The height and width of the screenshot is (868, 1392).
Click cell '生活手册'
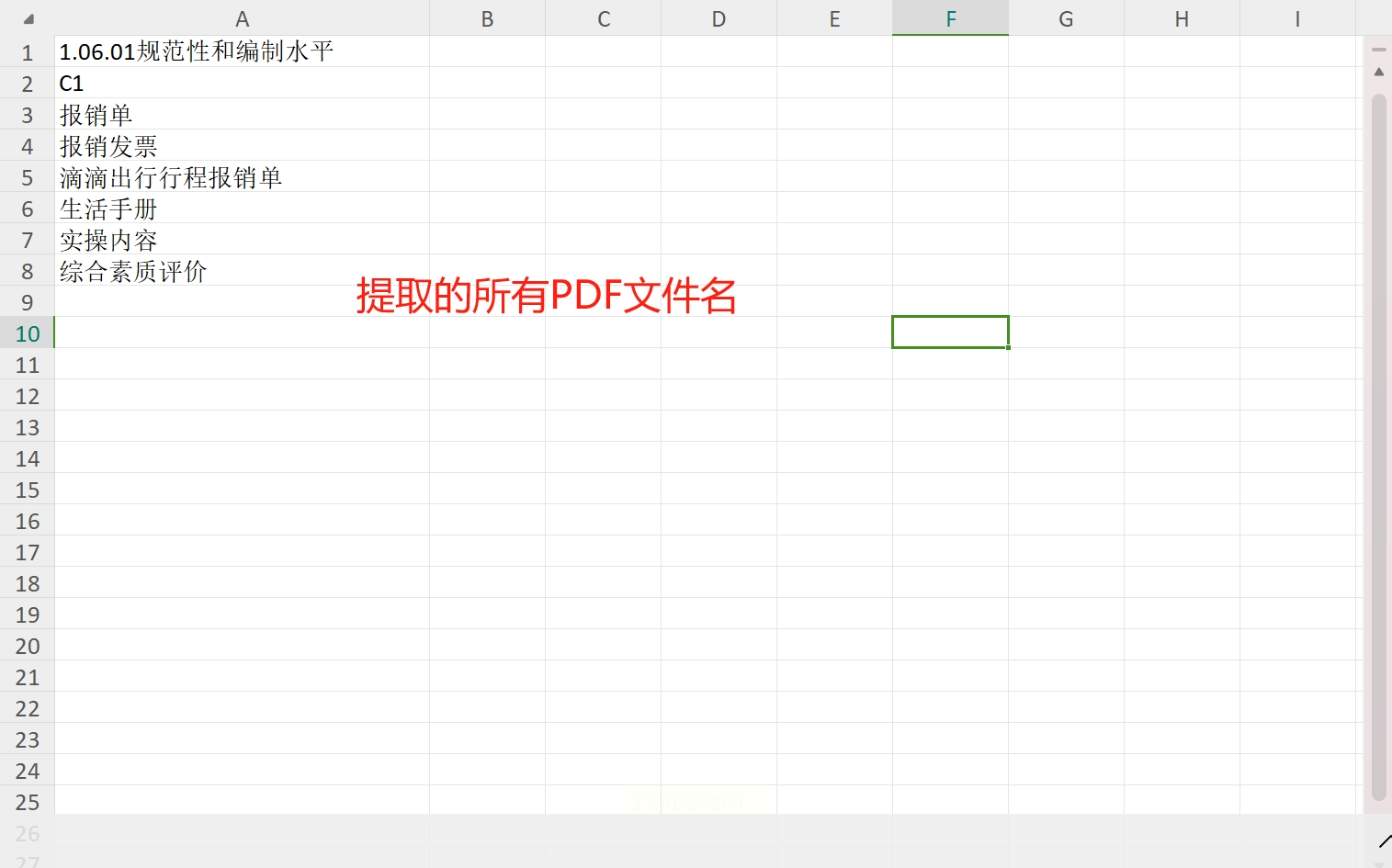click(x=242, y=208)
